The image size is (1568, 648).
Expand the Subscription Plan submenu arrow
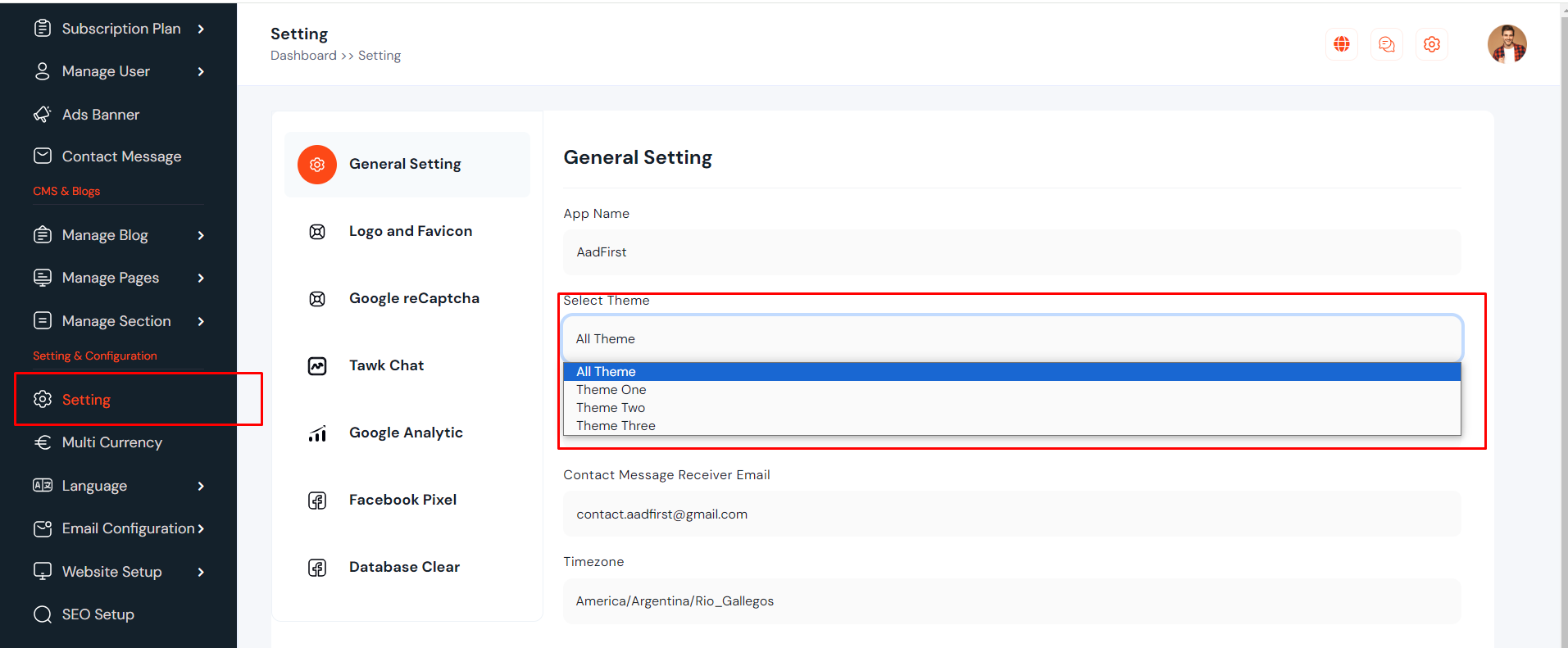(x=201, y=29)
